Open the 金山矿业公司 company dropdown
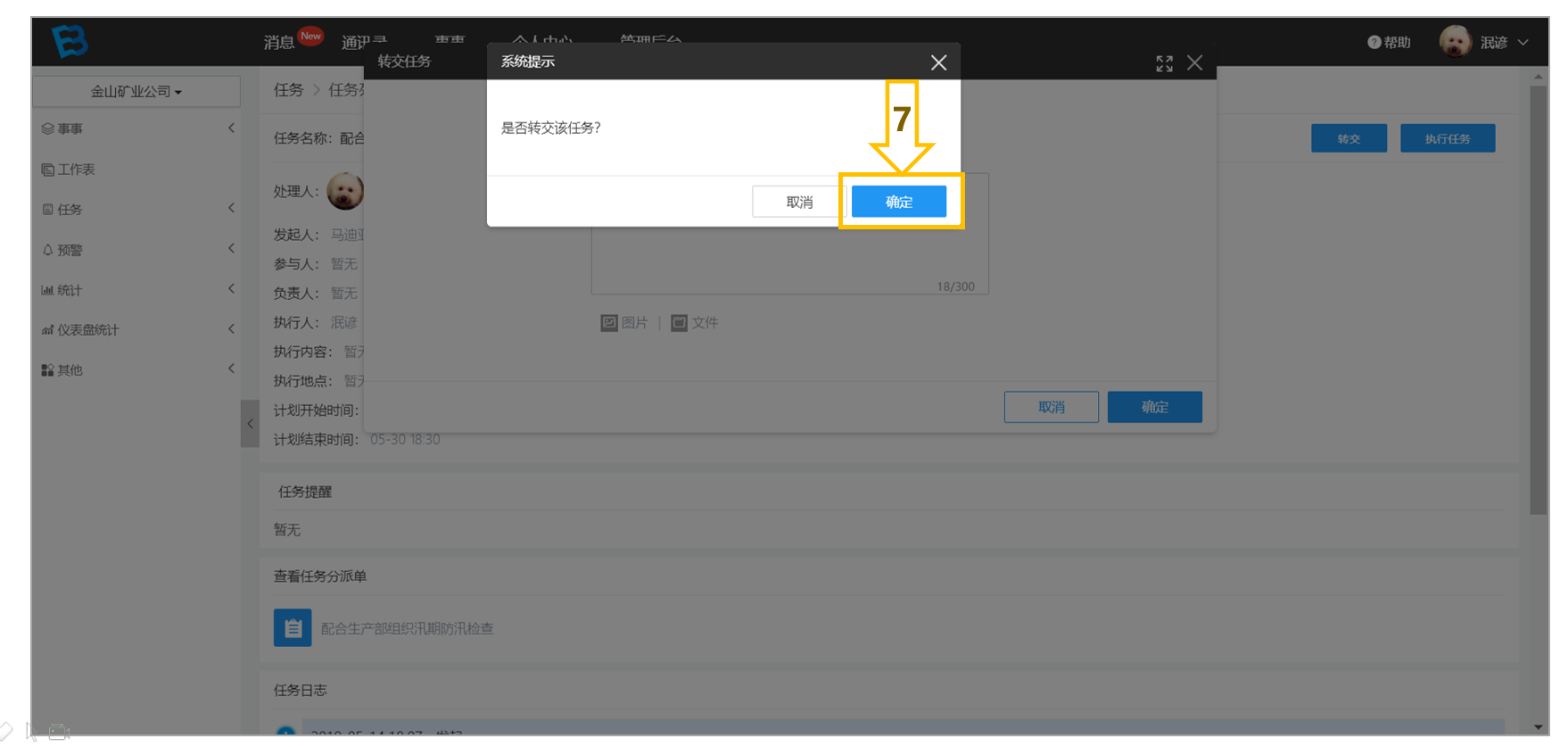 click(136, 91)
